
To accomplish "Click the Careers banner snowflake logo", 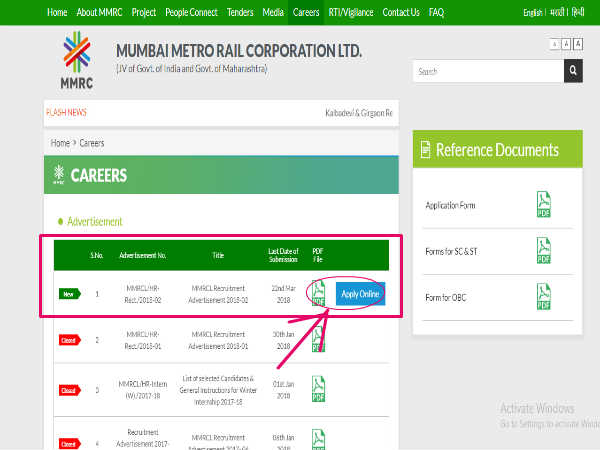I will pos(59,174).
